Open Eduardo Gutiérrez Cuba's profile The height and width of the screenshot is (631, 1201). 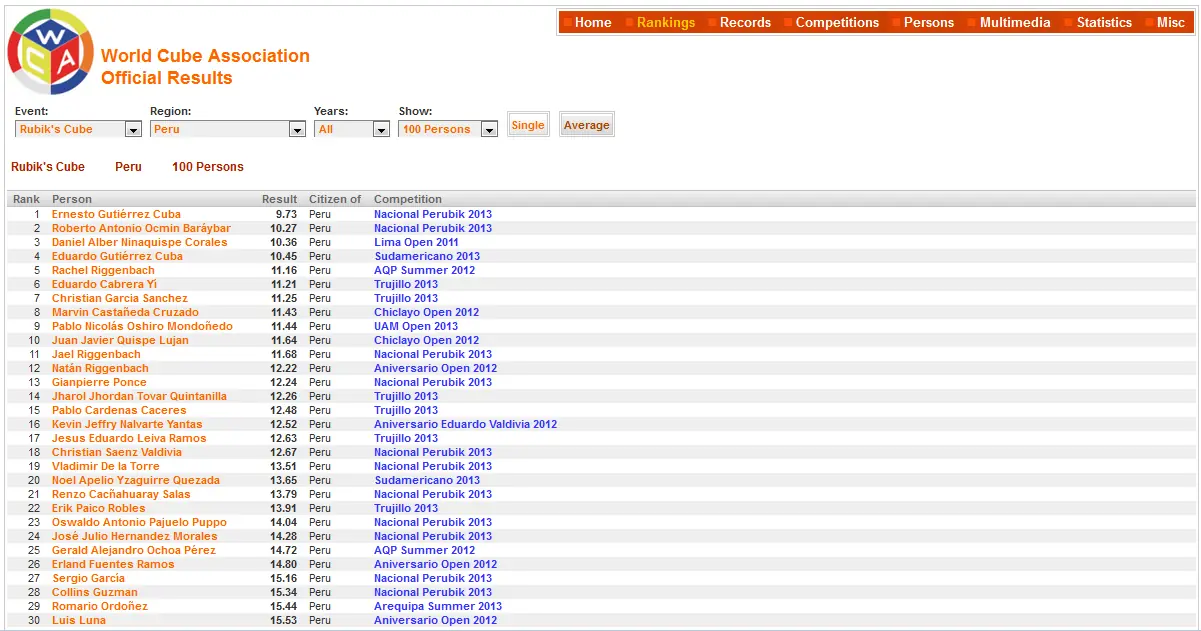click(117, 256)
